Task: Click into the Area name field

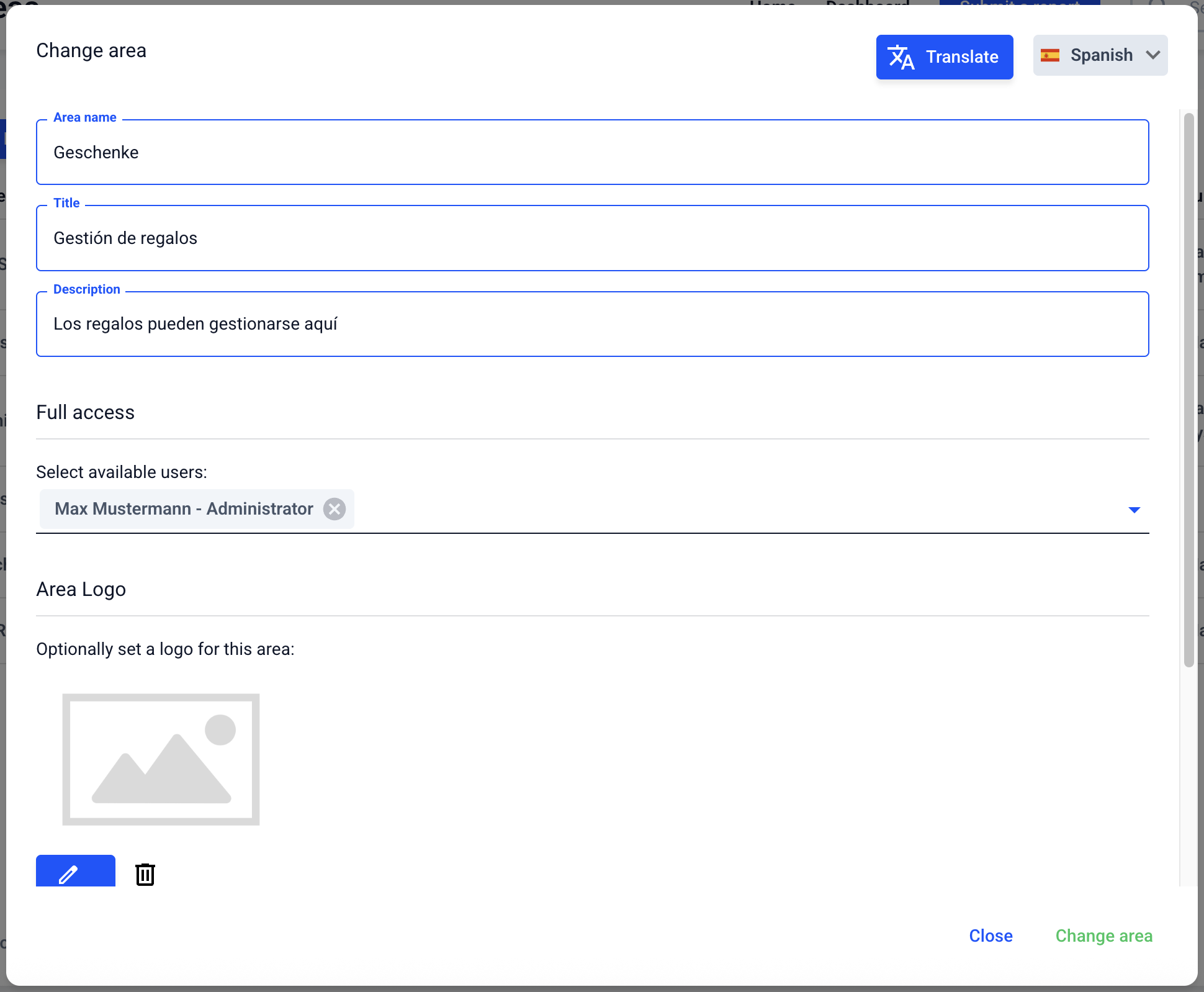Action: click(x=592, y=153)
